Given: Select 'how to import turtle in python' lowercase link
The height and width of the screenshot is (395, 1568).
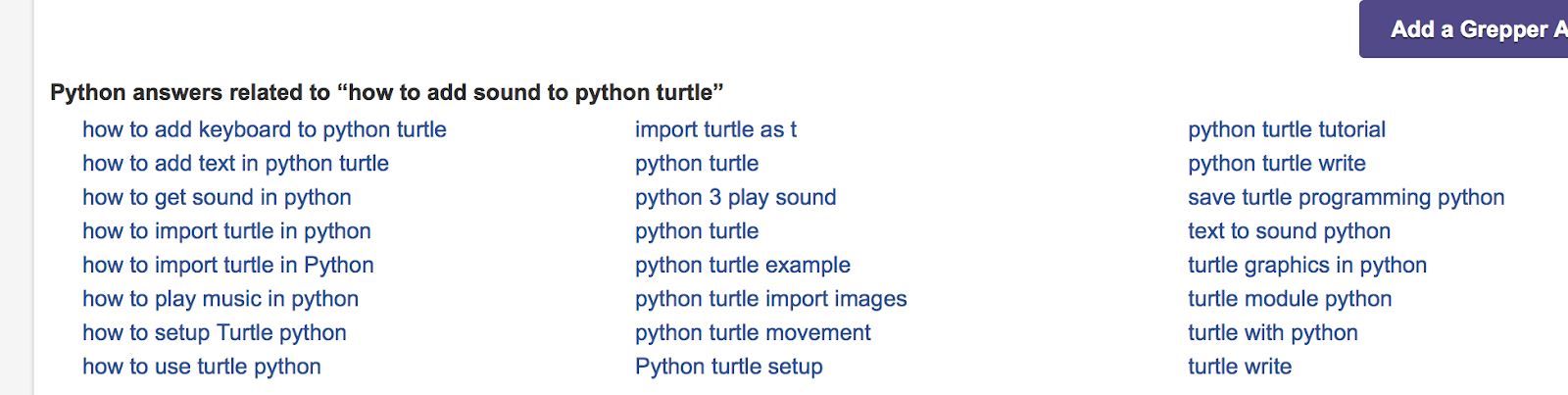Looking at the screenshot, I should 226,231.
